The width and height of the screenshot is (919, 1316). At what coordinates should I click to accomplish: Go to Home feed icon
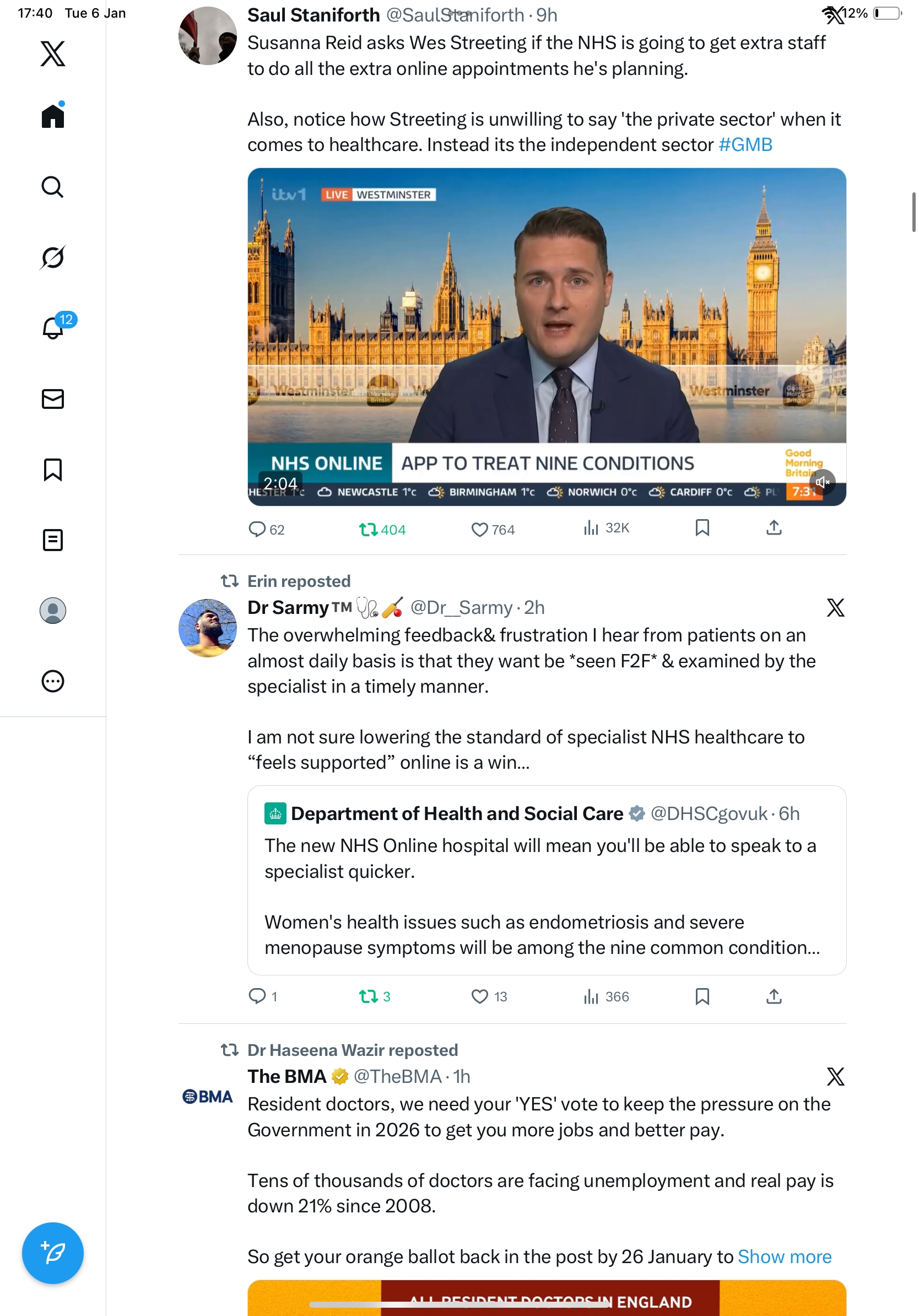pos(53,116)
